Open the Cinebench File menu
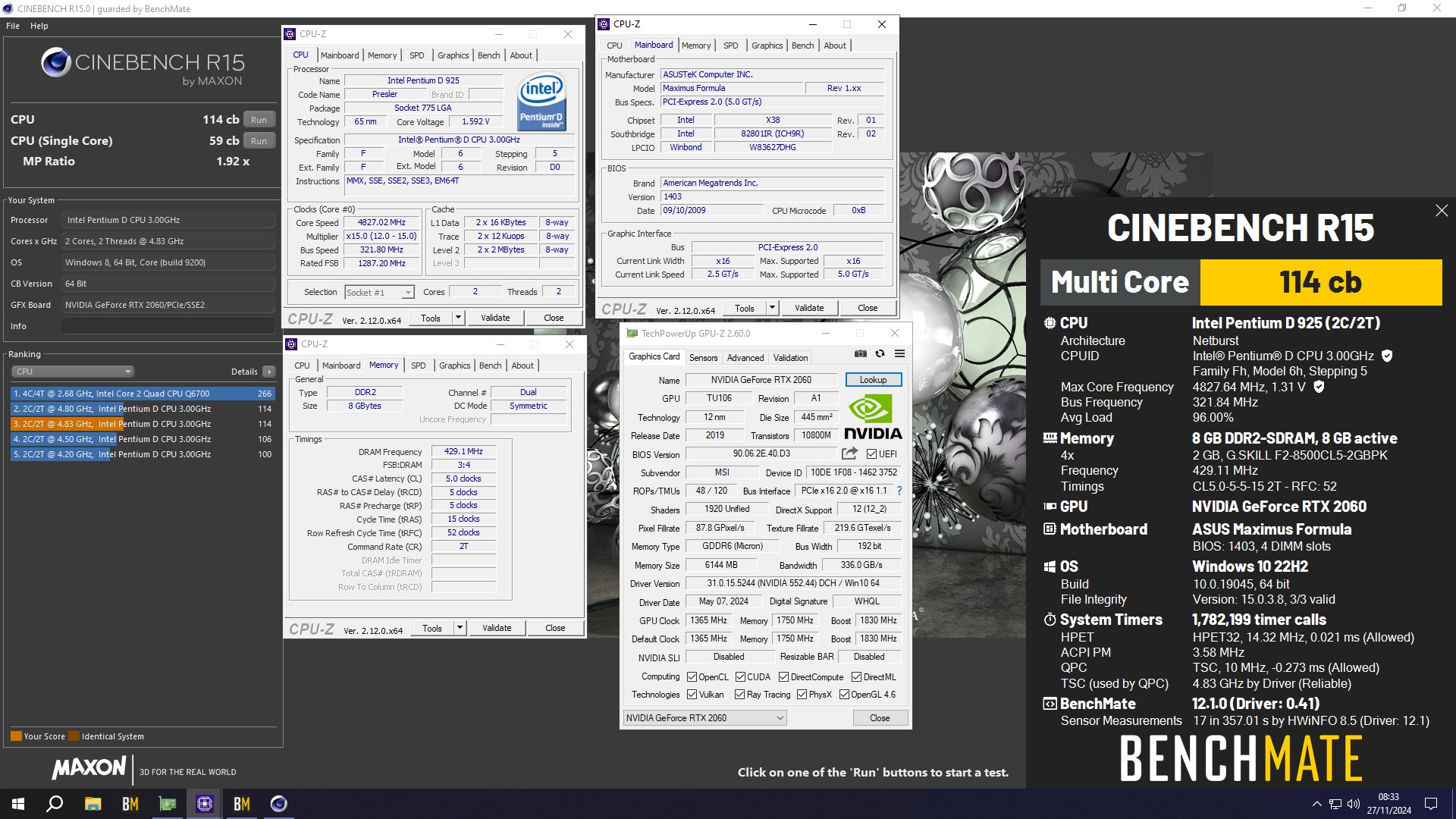 13,26
